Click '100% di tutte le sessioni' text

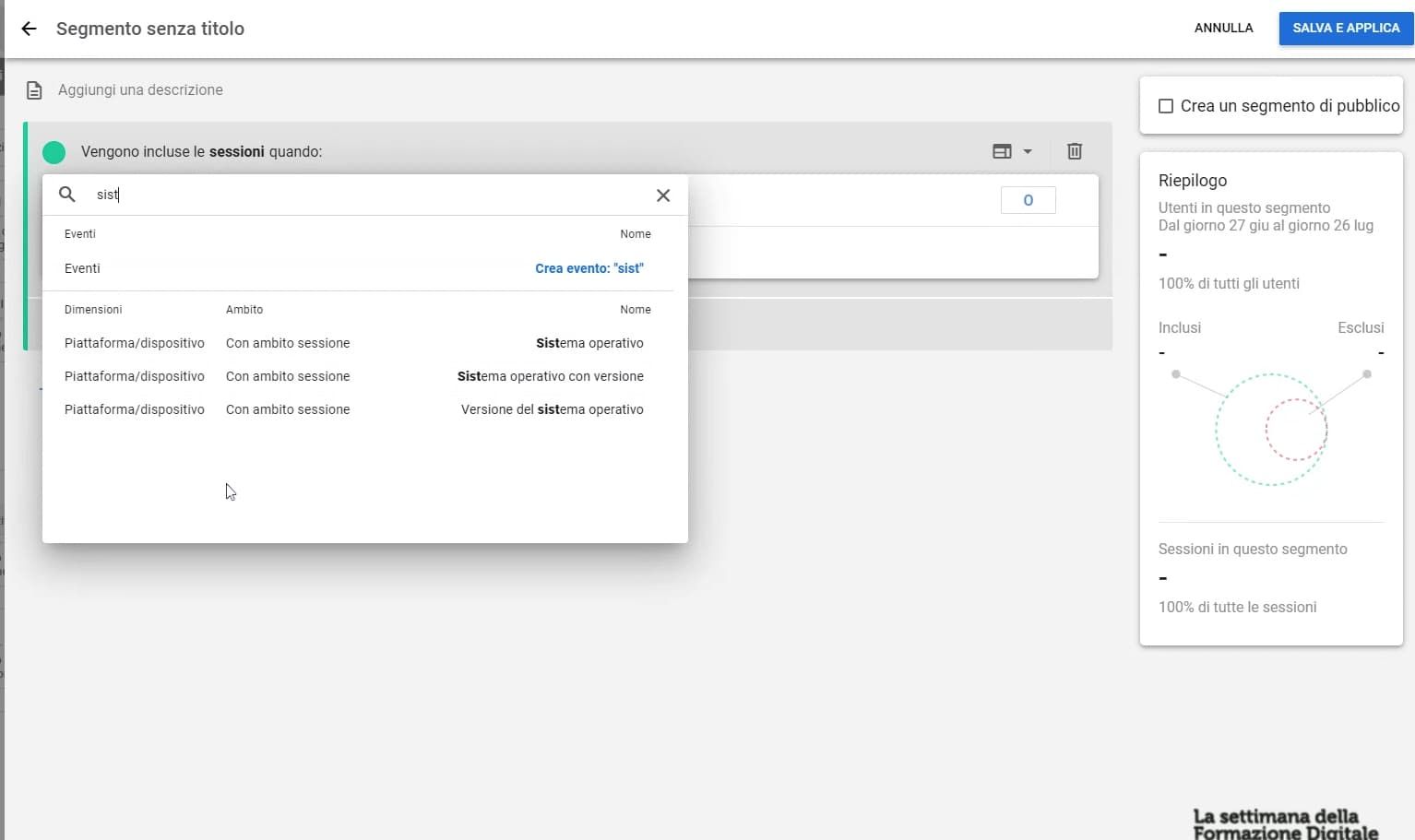click(x=1237, y=607)
